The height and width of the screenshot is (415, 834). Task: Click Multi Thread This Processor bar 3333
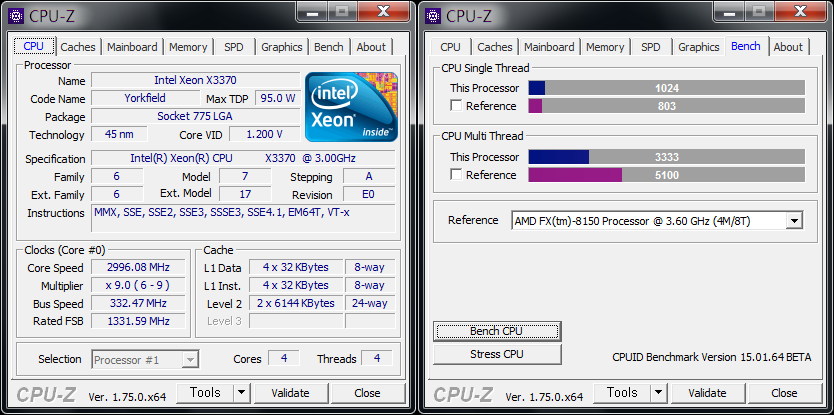(666, 157)
